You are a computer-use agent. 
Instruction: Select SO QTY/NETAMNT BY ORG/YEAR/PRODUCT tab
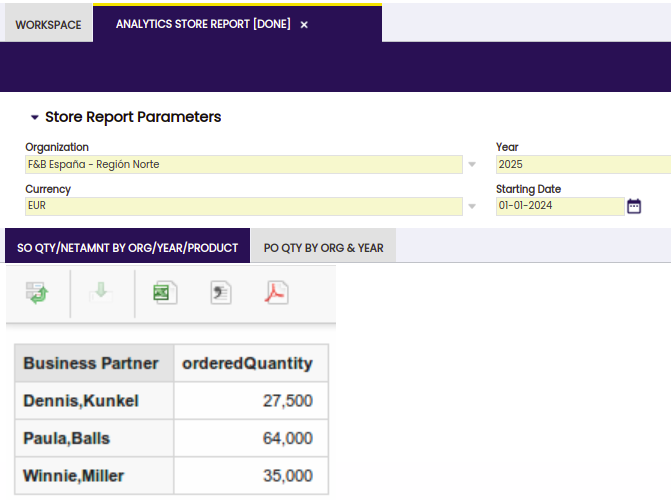click(x=128, y=247)
